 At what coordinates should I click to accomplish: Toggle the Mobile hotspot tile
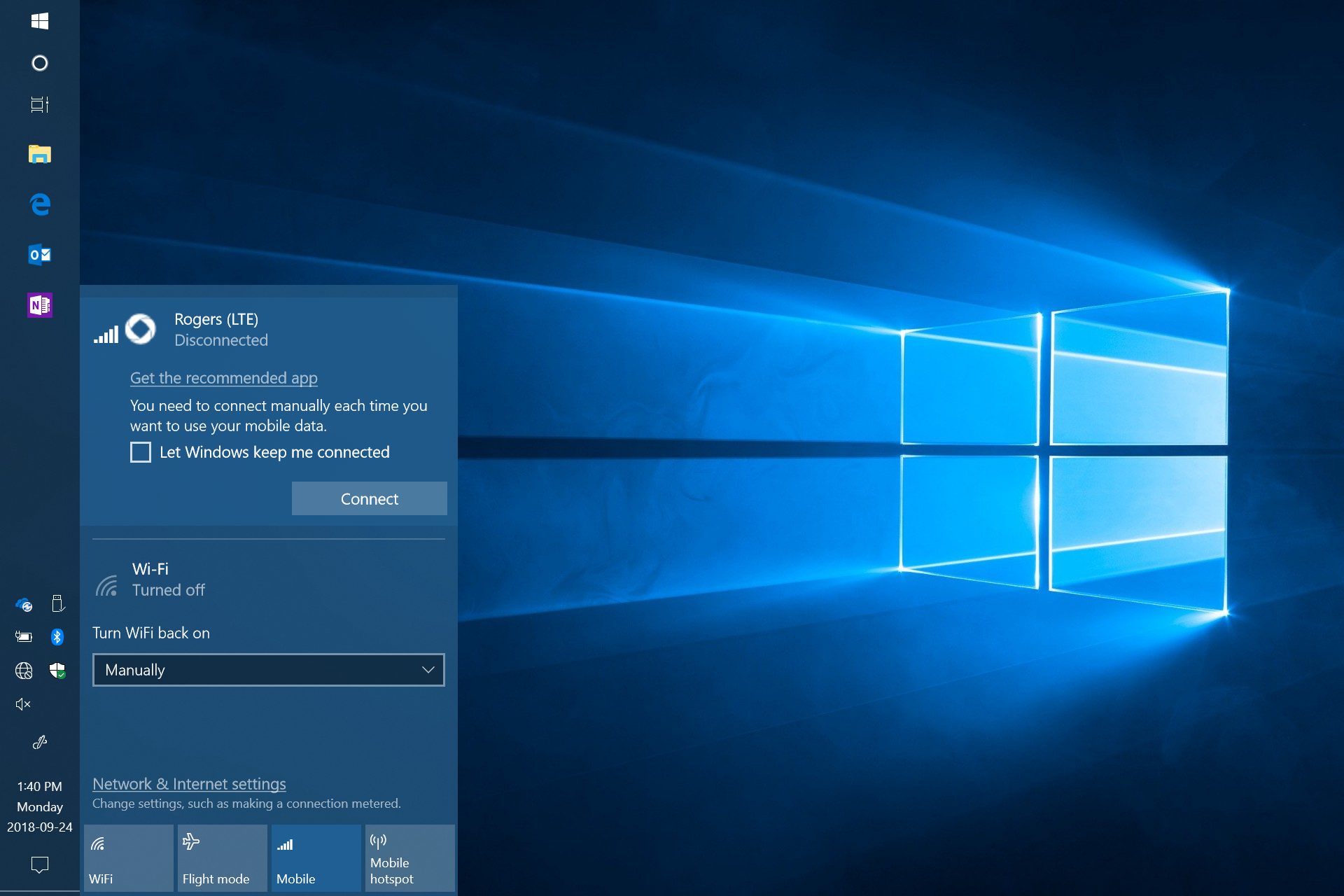410,858
